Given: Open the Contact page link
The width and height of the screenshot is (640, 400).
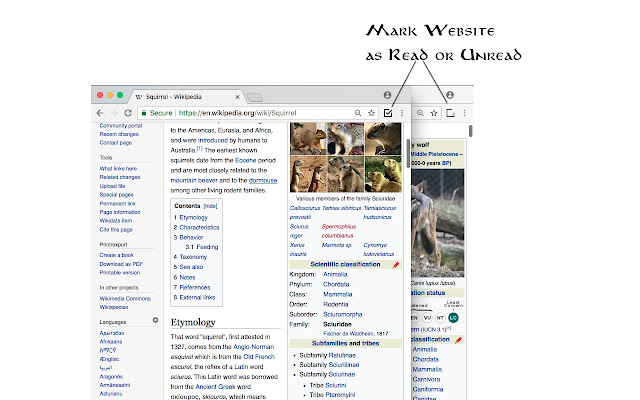Looking at the screenshot, I should [116, 143].
